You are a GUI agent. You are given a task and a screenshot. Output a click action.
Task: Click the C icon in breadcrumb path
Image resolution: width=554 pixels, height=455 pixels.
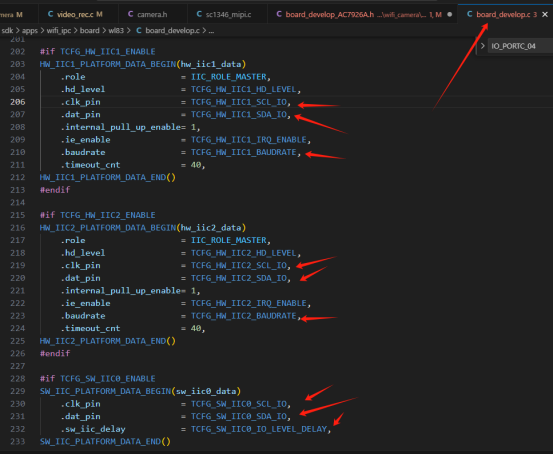(139, 31)
